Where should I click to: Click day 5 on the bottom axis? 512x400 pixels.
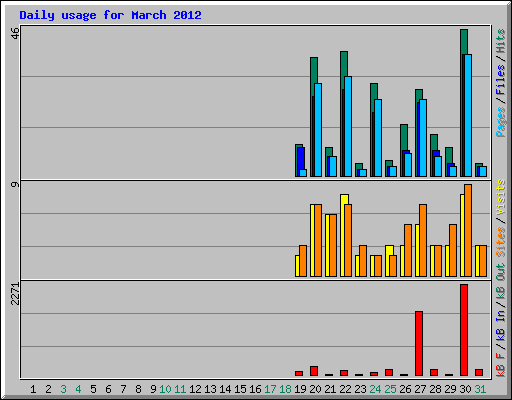click(93, 389)
